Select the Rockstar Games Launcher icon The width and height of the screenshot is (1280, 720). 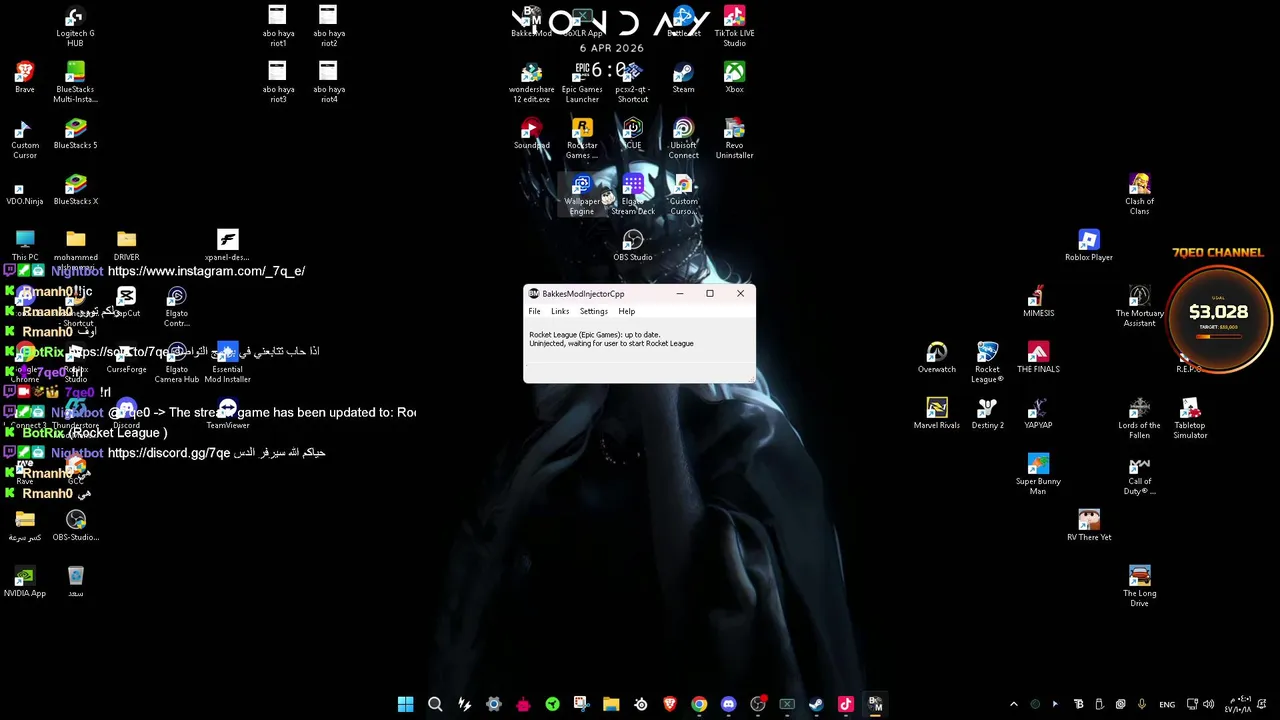tap(582, 139)
